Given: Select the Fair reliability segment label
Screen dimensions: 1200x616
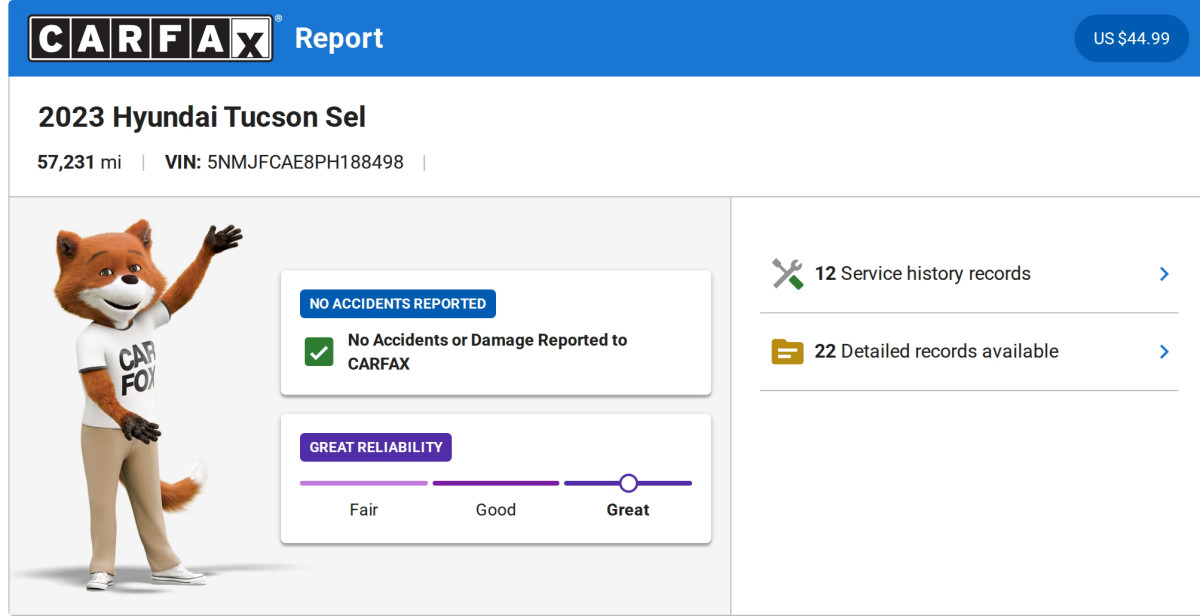Looking at the screenshot, I should [x=364, y=510].
